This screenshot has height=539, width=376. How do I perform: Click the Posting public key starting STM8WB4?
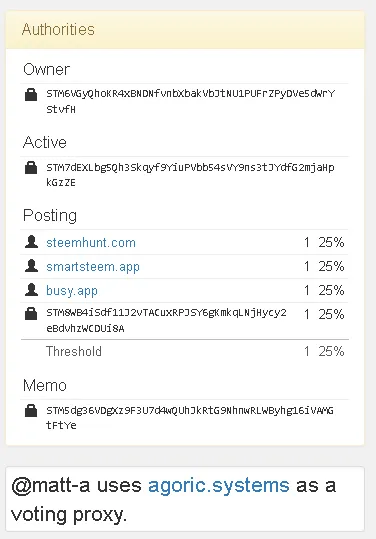tap(166, 320)
